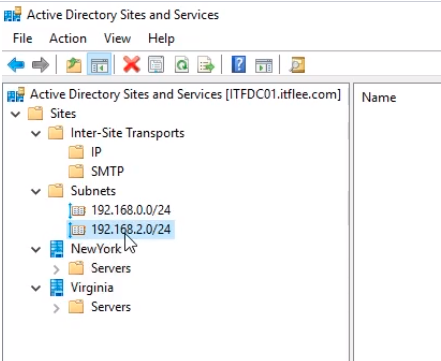Select the IP transport label

(x=96, y=152)
